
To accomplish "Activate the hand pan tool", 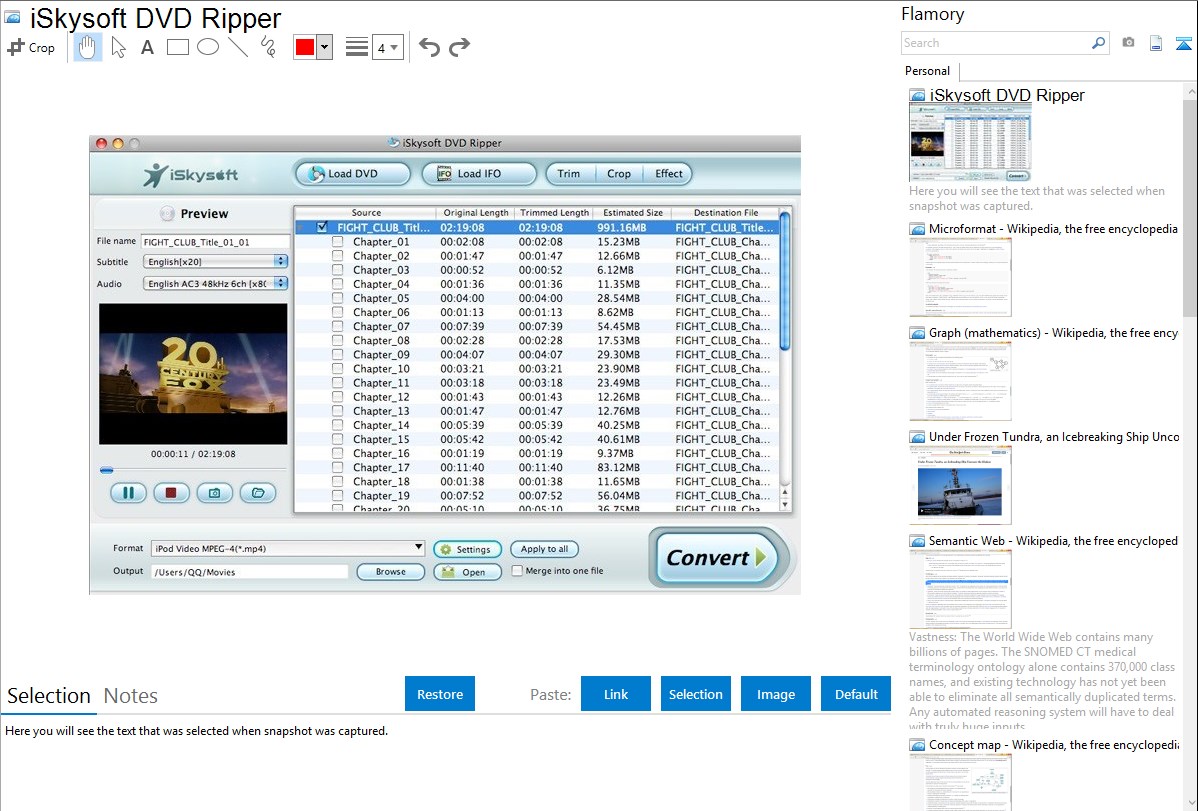I will click(x=87, y=47).
